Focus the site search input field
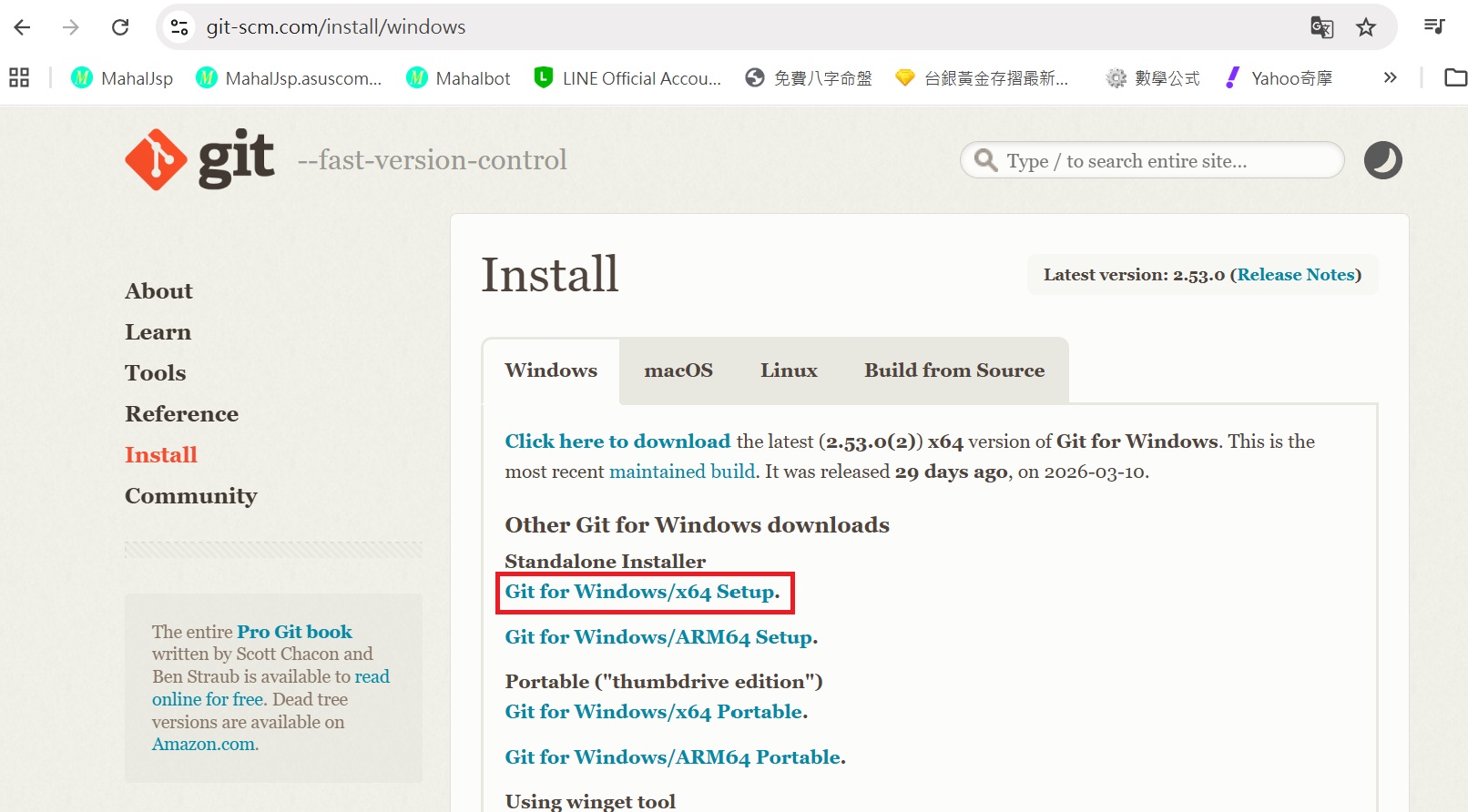 (x=1166, y=161)
